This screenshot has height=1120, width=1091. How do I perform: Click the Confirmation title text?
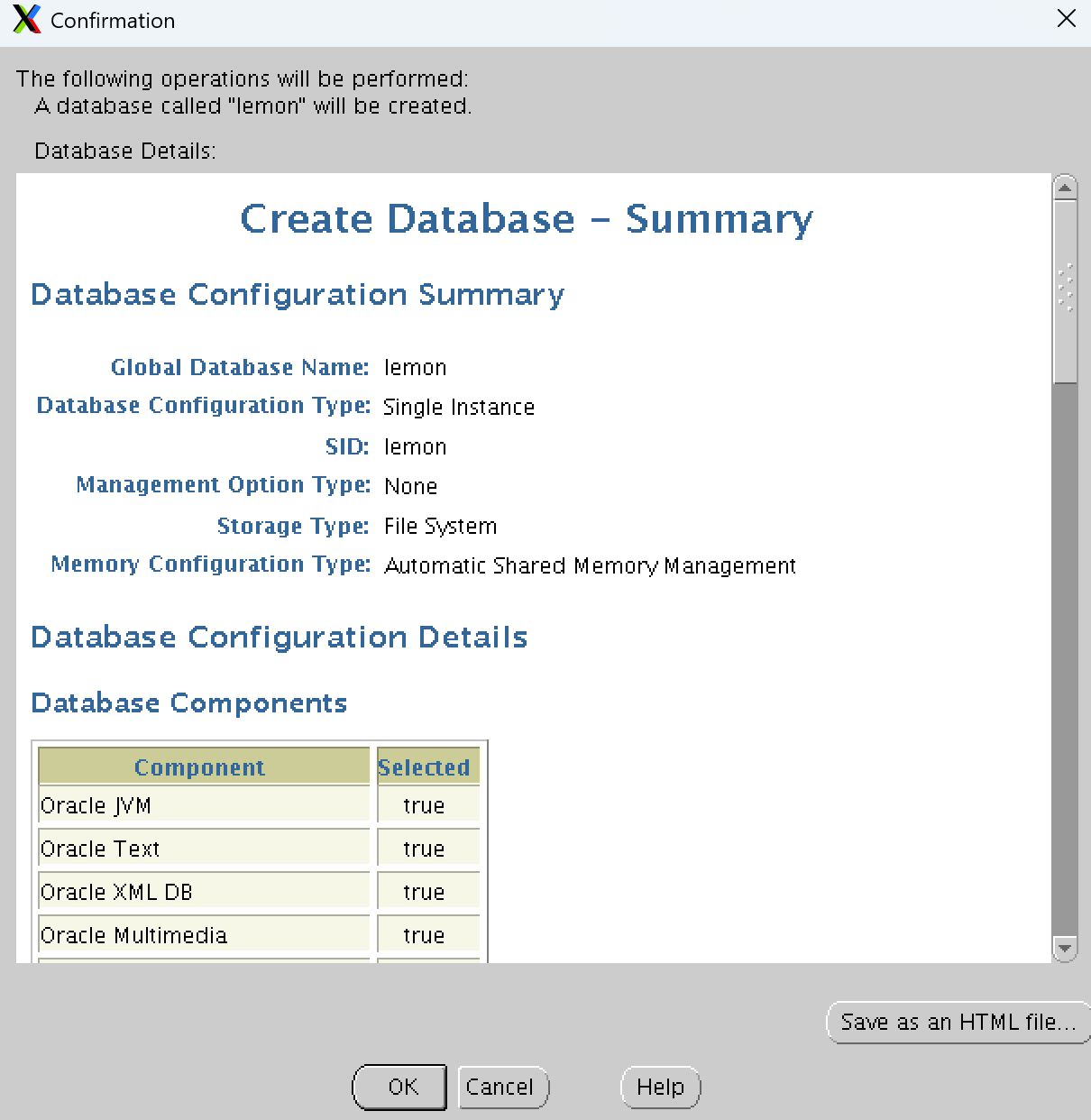pyautogui.click(x=113, y=21)
